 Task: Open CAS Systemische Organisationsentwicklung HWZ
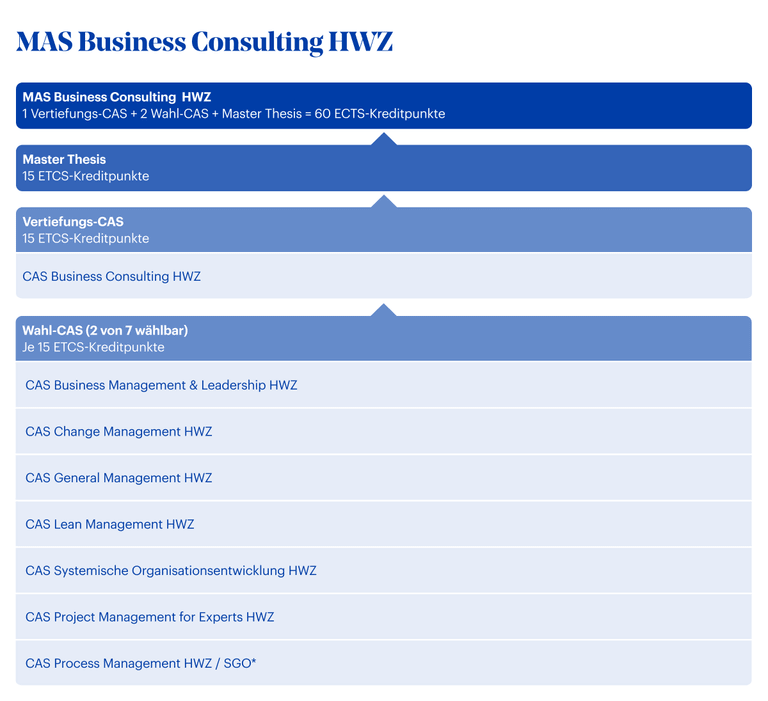(384, 571)
